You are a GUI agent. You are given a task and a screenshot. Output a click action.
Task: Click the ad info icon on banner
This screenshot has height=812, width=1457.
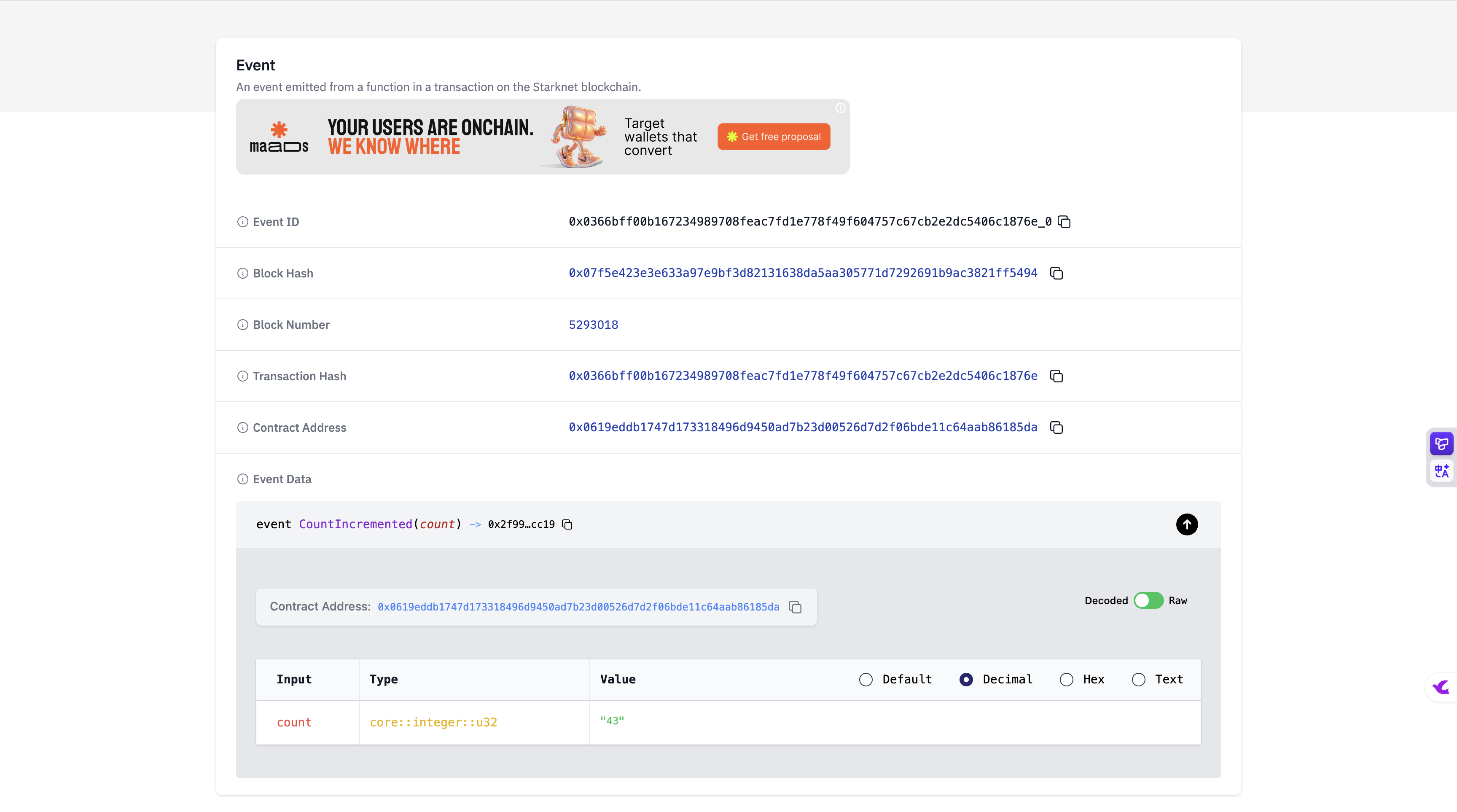coord(841,108)
